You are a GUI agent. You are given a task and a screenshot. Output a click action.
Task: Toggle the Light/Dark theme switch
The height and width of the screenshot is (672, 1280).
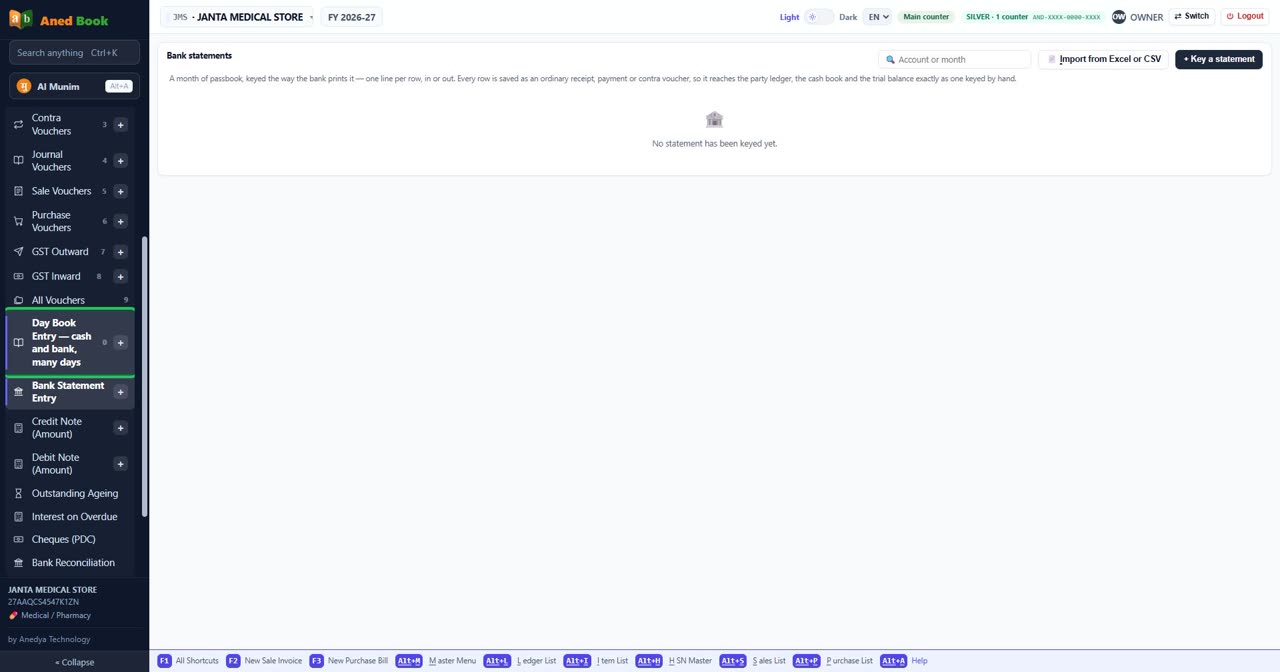pyautogui.click(x=819, y=17)
